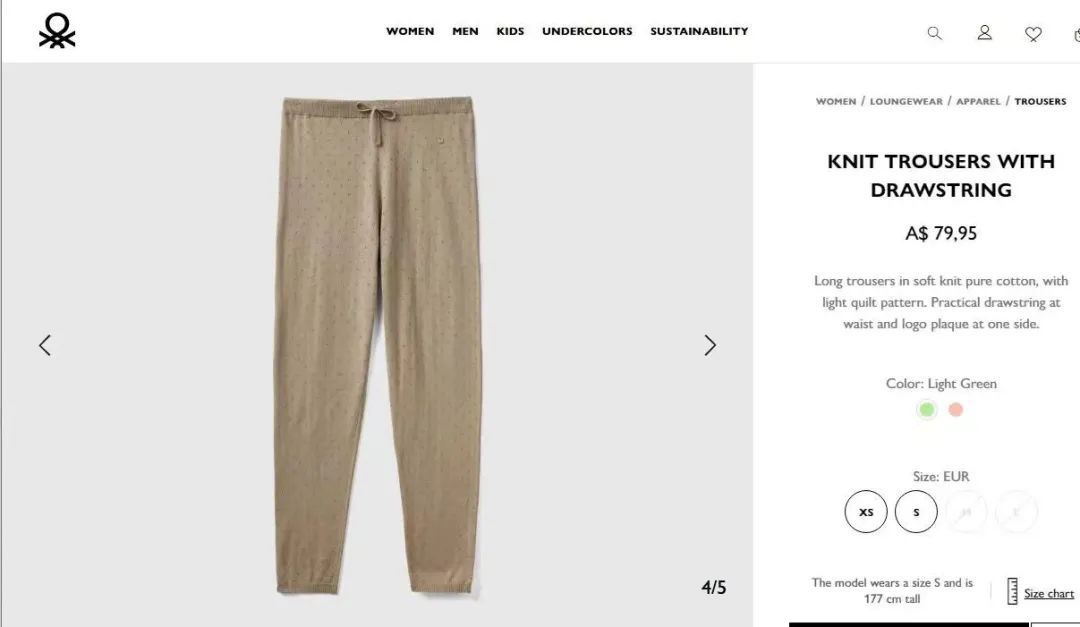Select size XS
This screenshot has width=1080, height=627.
866,511
